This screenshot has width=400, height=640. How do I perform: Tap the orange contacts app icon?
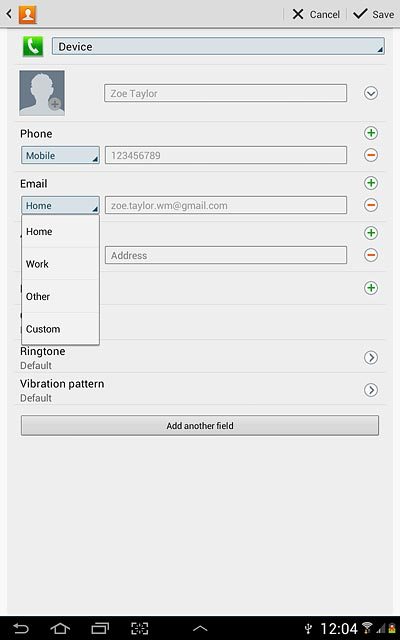[28, 14]
